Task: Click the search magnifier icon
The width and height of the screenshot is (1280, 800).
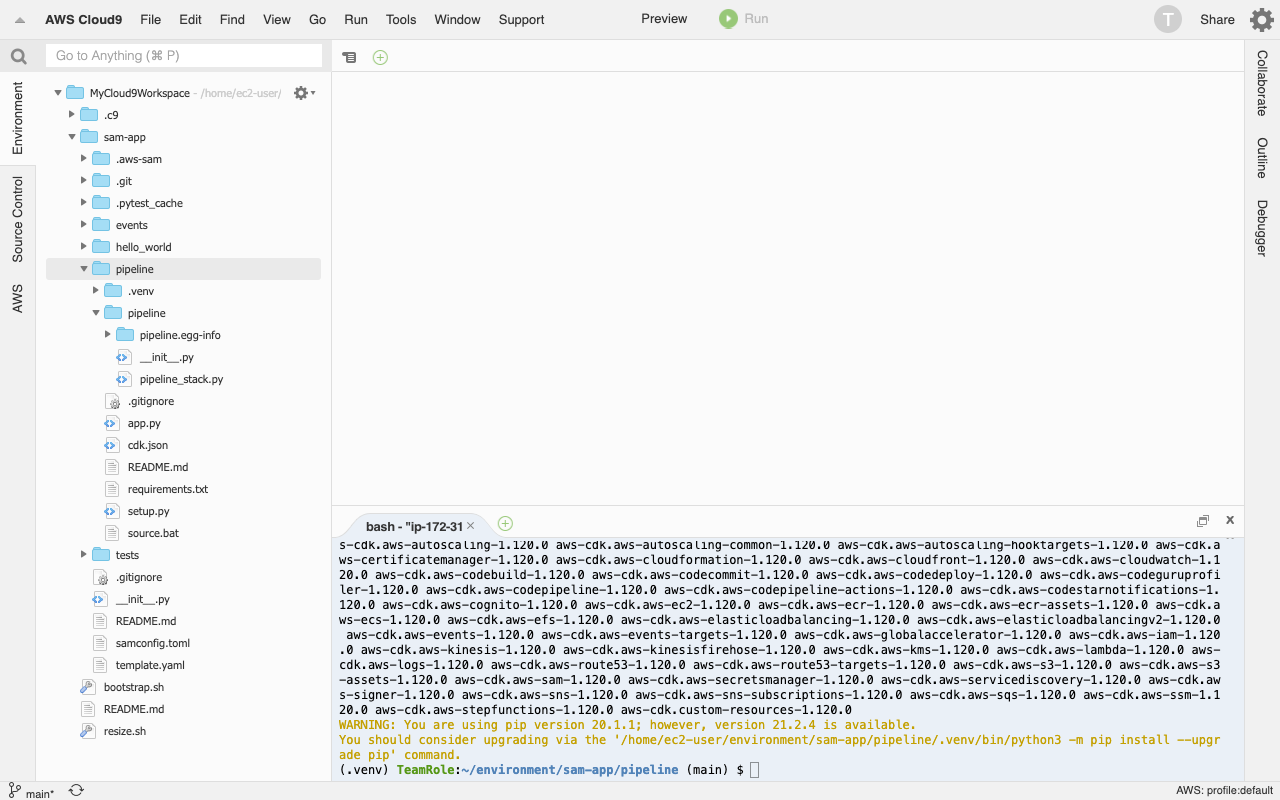Action: tap(18, 56)
